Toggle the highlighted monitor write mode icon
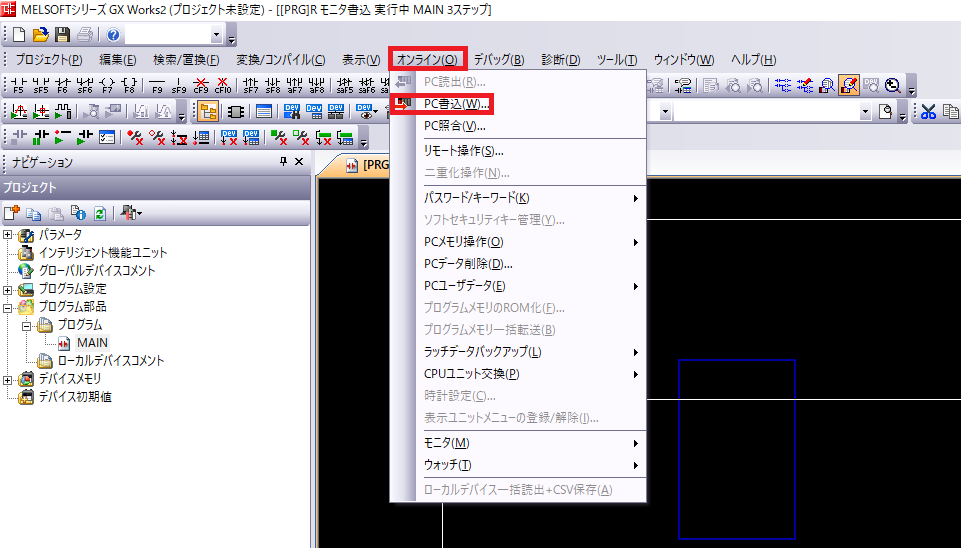This screenshot has height=548, width=961. 849,85
